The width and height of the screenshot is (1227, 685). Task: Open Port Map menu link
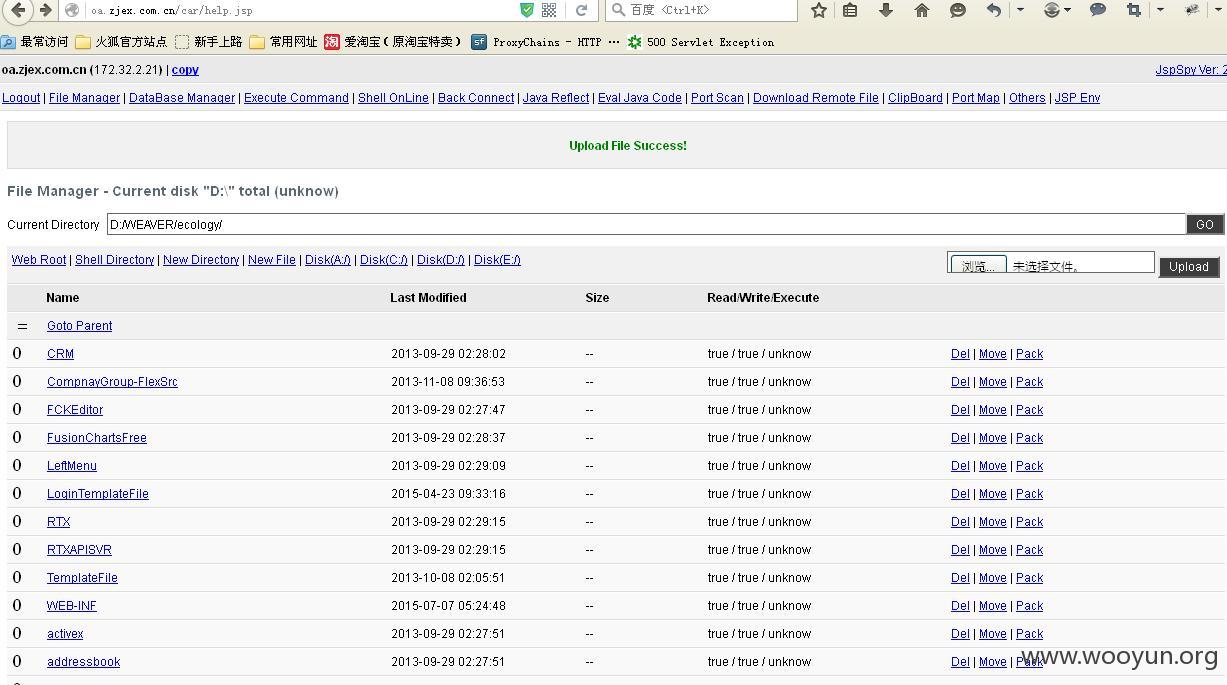(976, 98)
